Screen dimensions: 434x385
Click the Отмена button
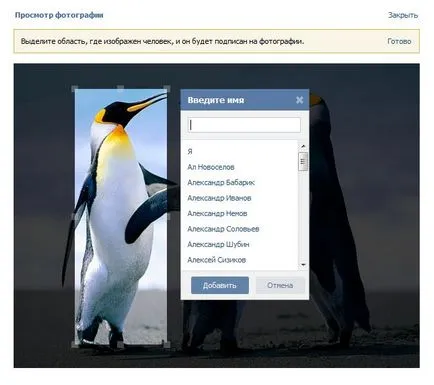[x=280, y=285]
